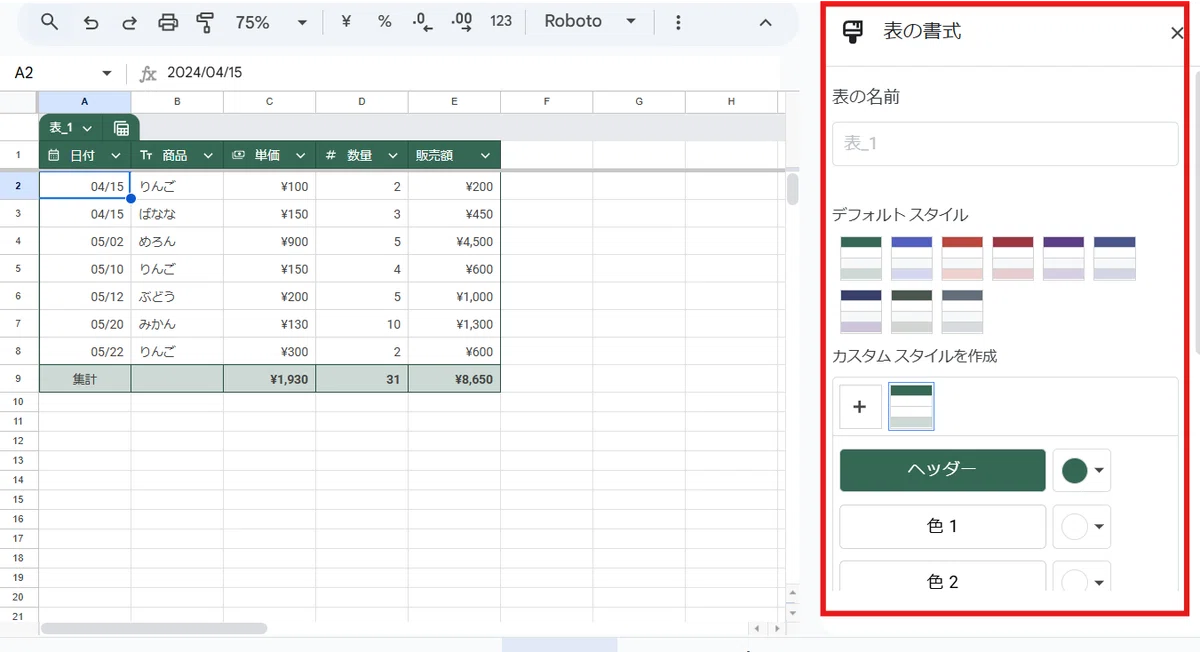Image resolution: width=1200 pixels, height=652 pixels.
Task: Select total cell ¥8,650
Action: [x=454, y=379]
